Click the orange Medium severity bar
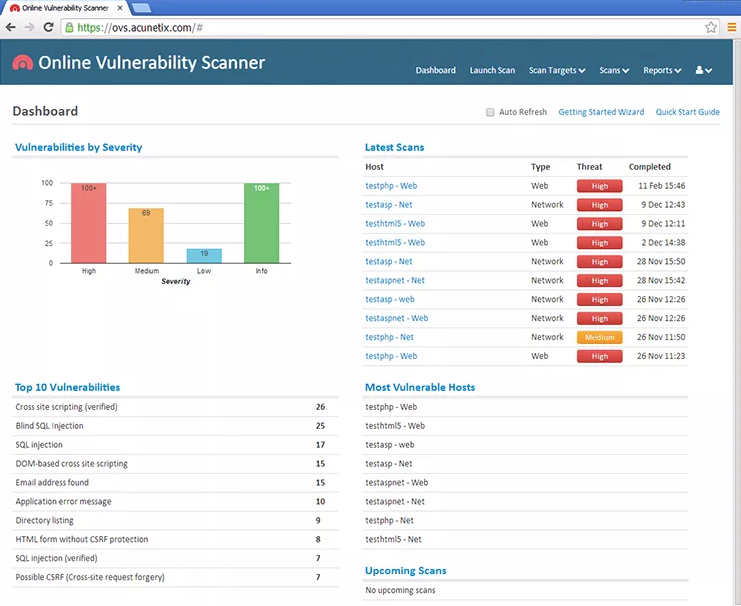Image resolution: width=741 pixels, height=606 pixels. click(x=146, y=235)
